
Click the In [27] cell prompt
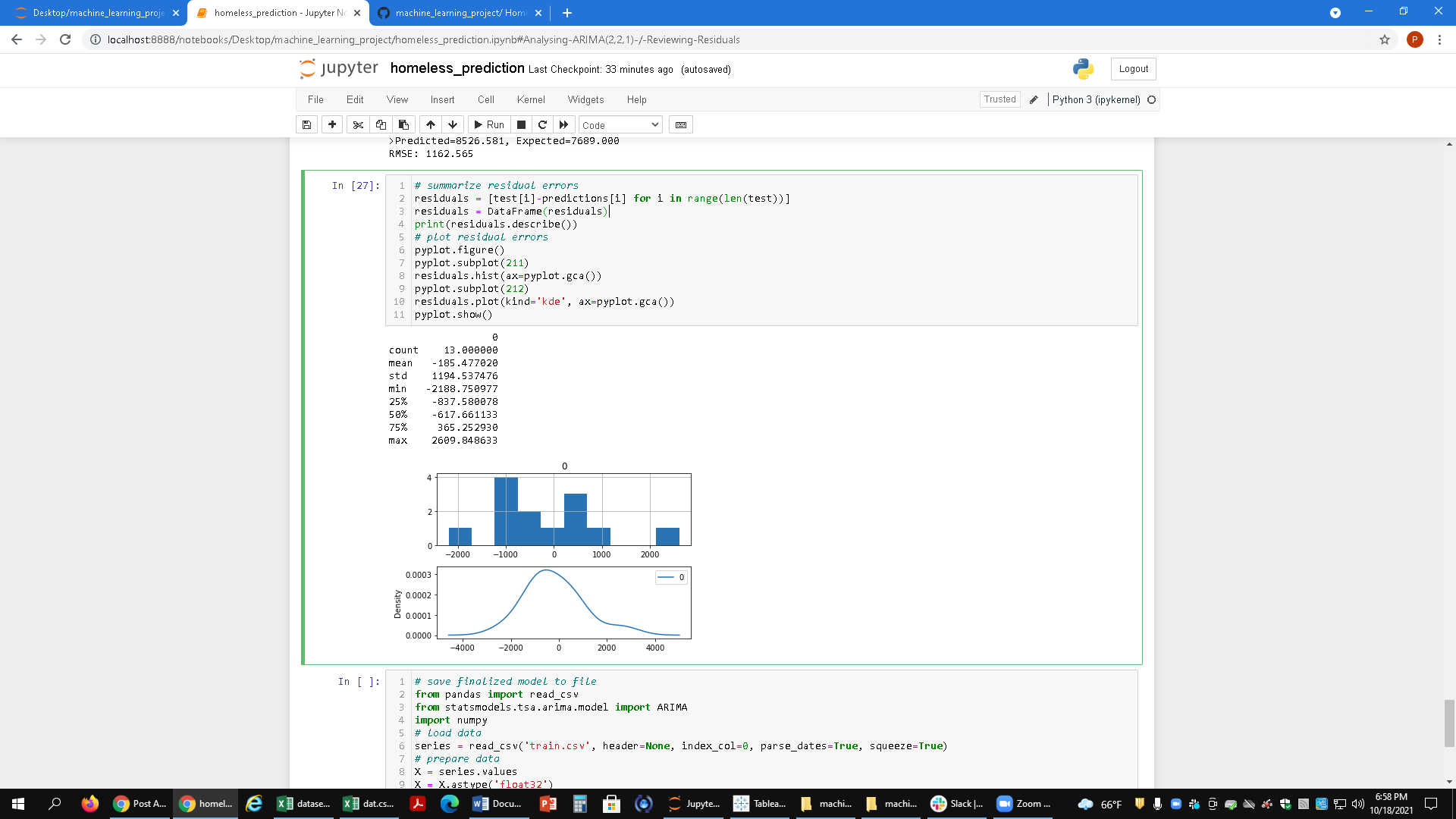coord(356,186)
